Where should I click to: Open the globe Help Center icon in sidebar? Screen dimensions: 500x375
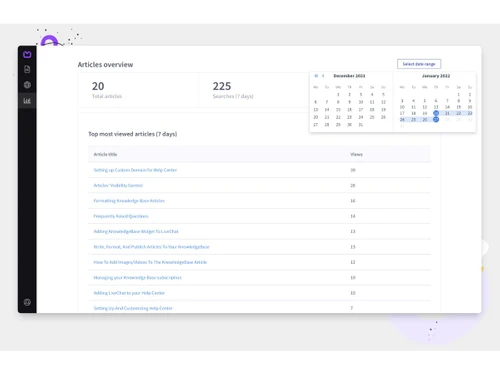[x=27, y=85]
